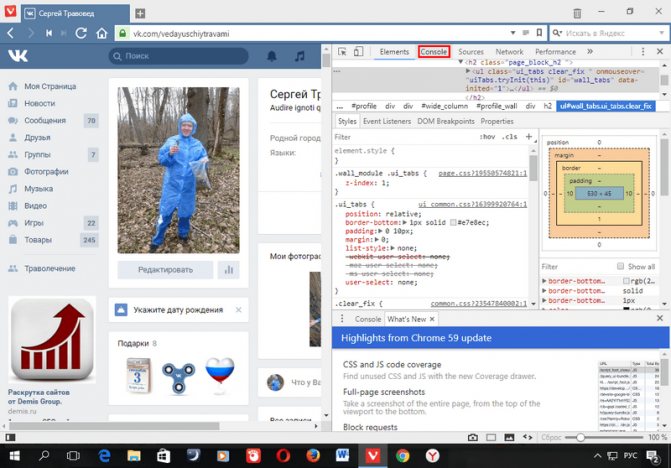Switch to Console tab in DevTools
This screenshot has width=671, height=468.
tap(433, 52)
